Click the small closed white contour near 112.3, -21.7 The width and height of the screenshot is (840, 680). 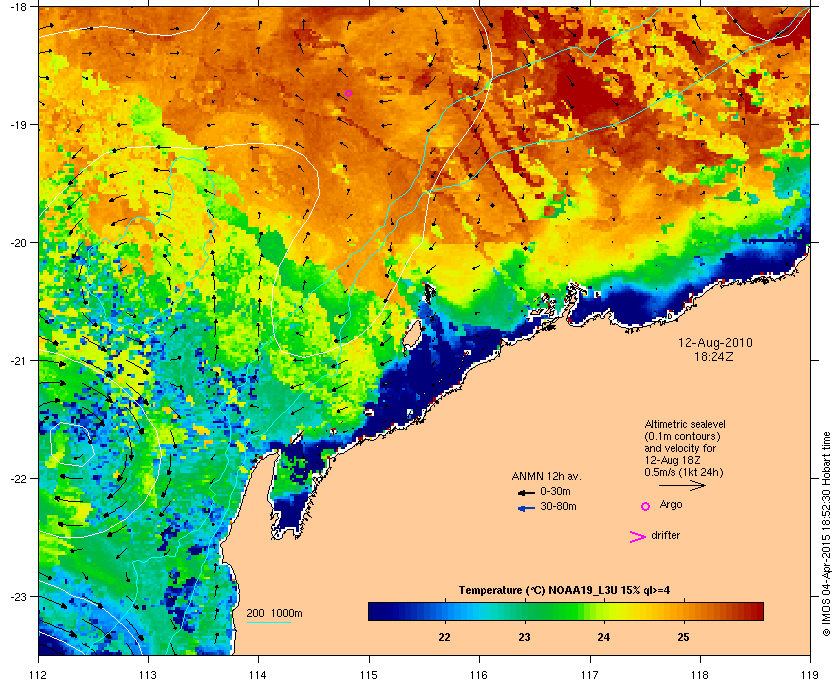coord(72,444)
